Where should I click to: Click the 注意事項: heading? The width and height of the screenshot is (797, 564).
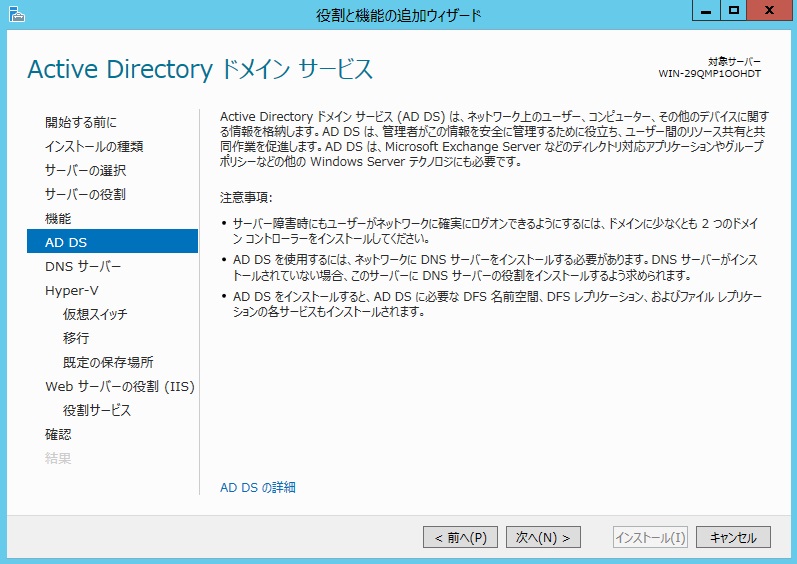[246, 197]
